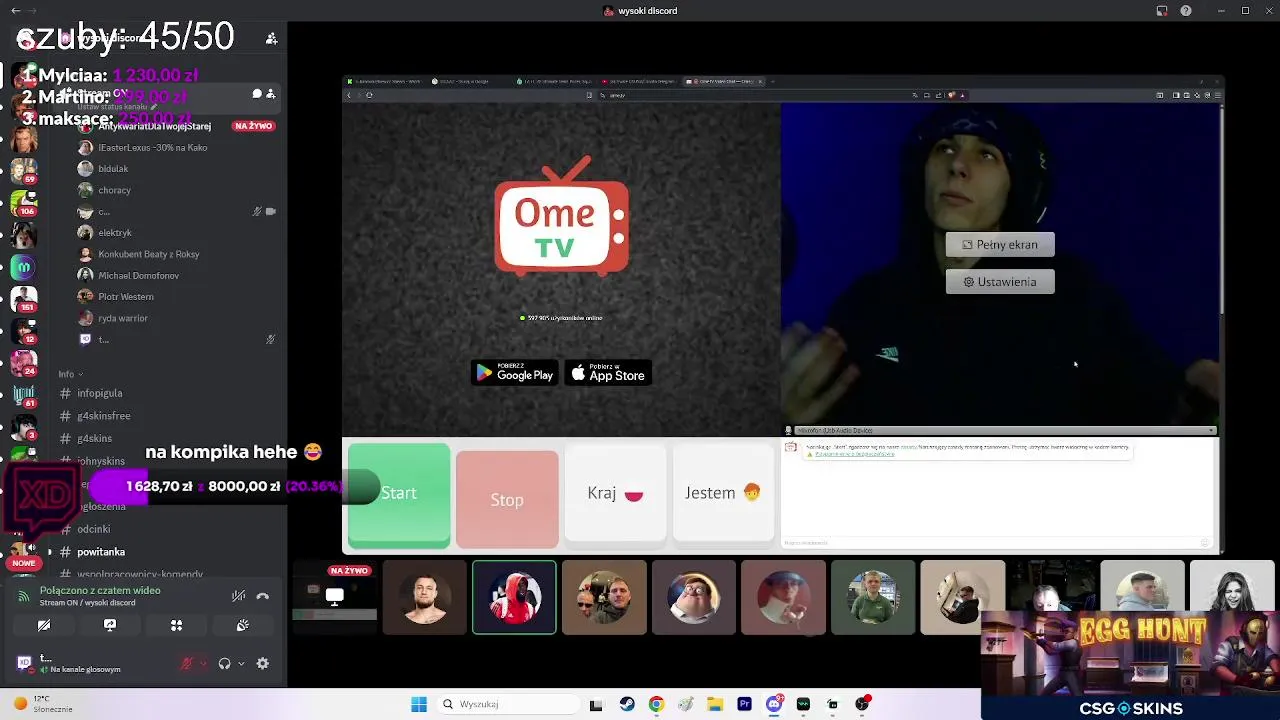This screenshot has height=720, width=1280.
Task: Disconnect from the voice call
Action: (263, 596)
